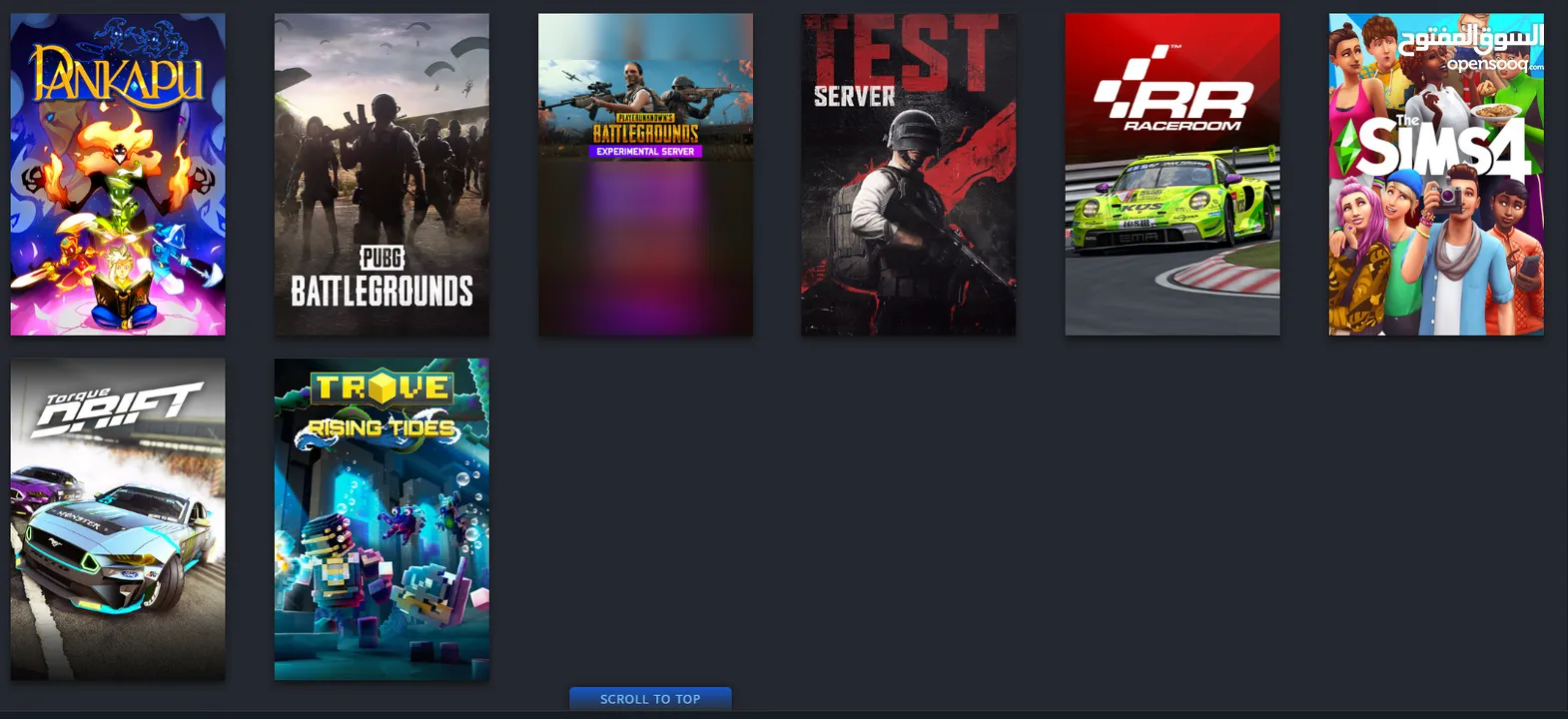
Task: Select the Trove Rising Tides cover
Action: [382, 520]
